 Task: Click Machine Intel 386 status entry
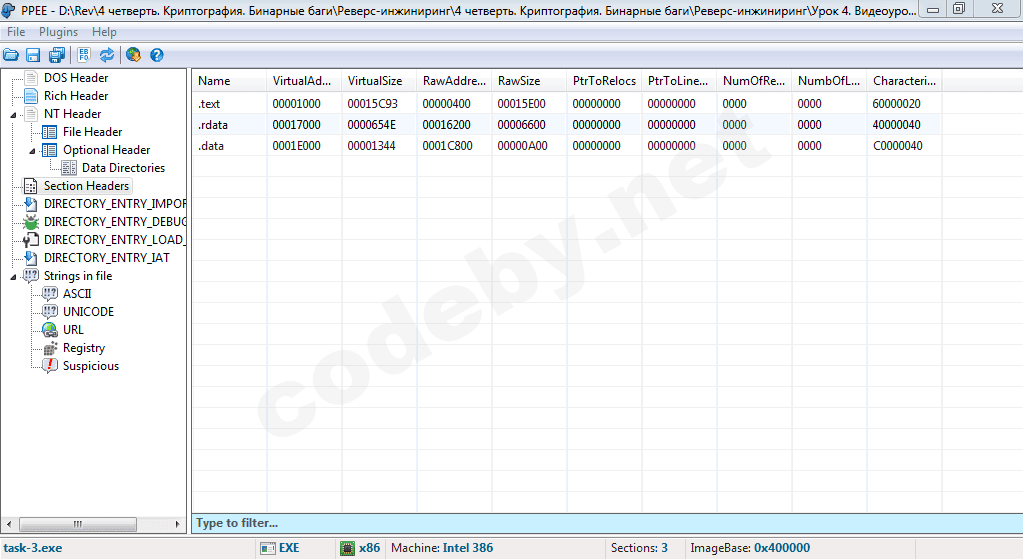point(442,548)
